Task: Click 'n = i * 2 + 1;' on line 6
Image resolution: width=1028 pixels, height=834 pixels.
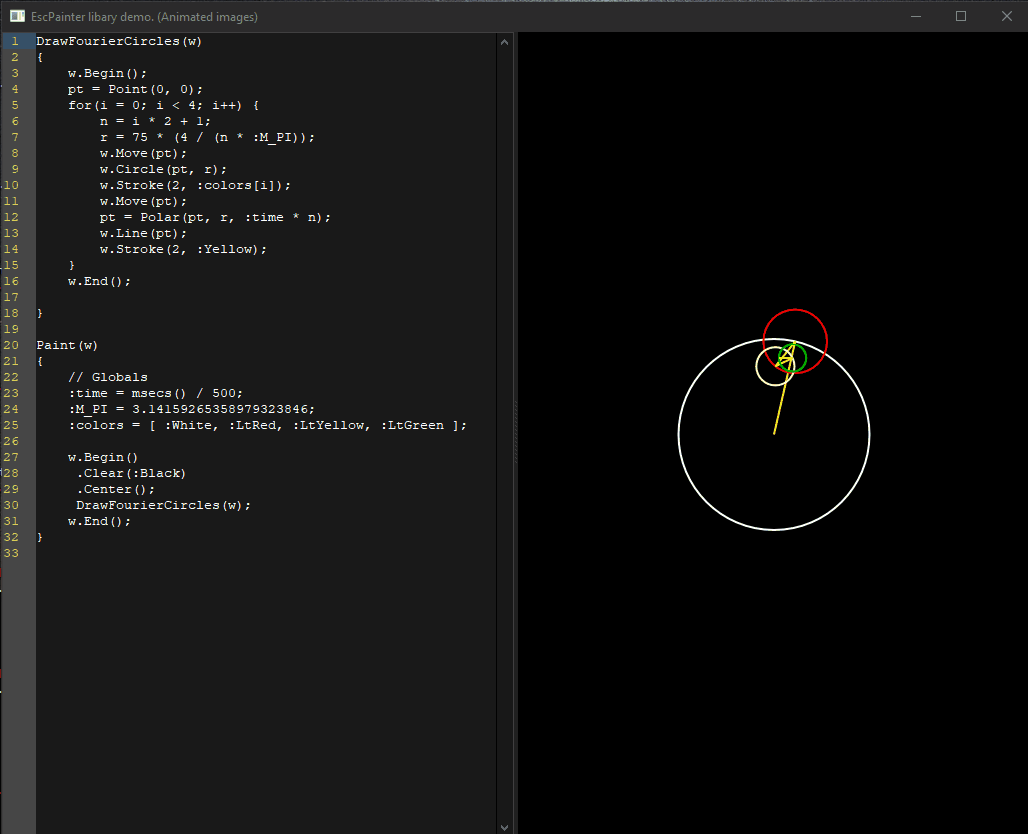Action: pyautogui.click(x=155, y=121)
